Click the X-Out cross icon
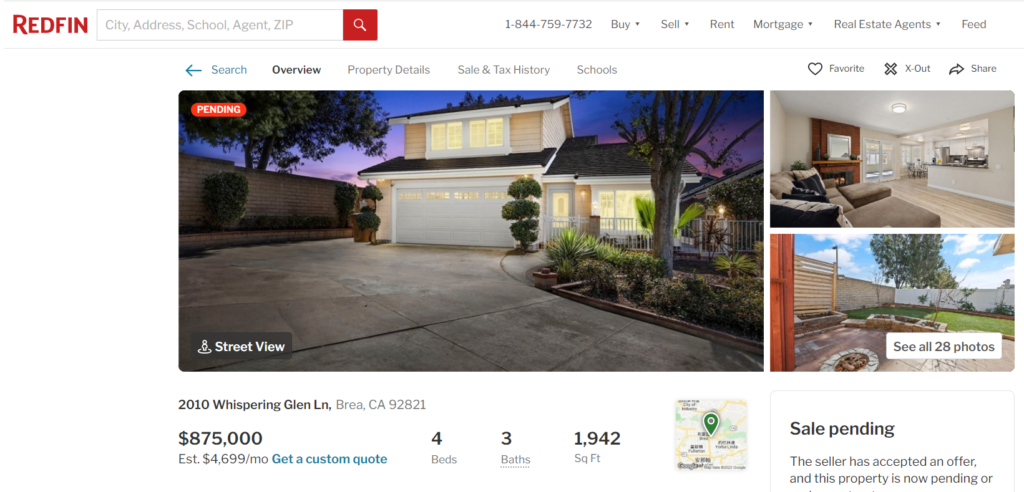This screenshot has height=492, width=1024. [891, 69]
